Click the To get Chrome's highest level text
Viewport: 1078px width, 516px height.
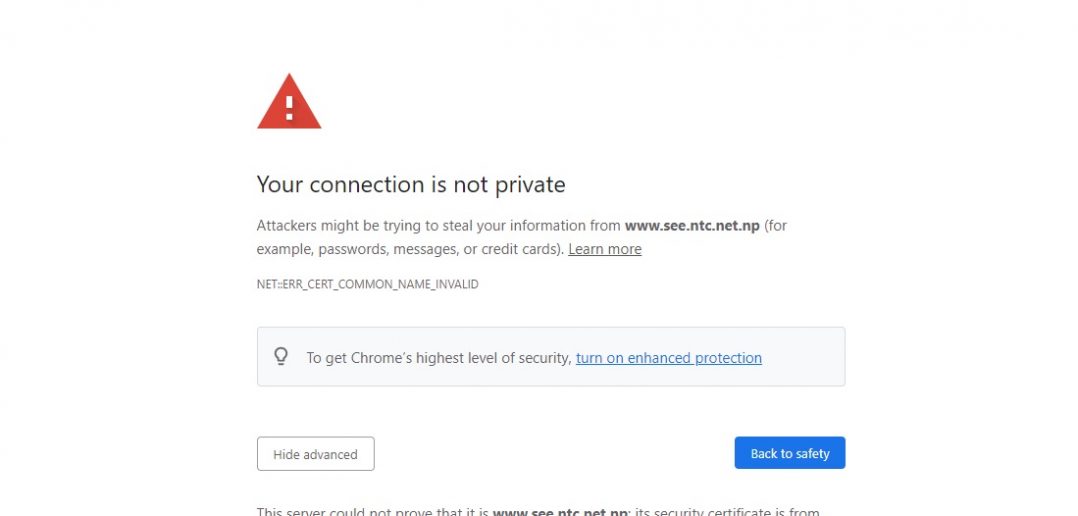pos(439,358)
